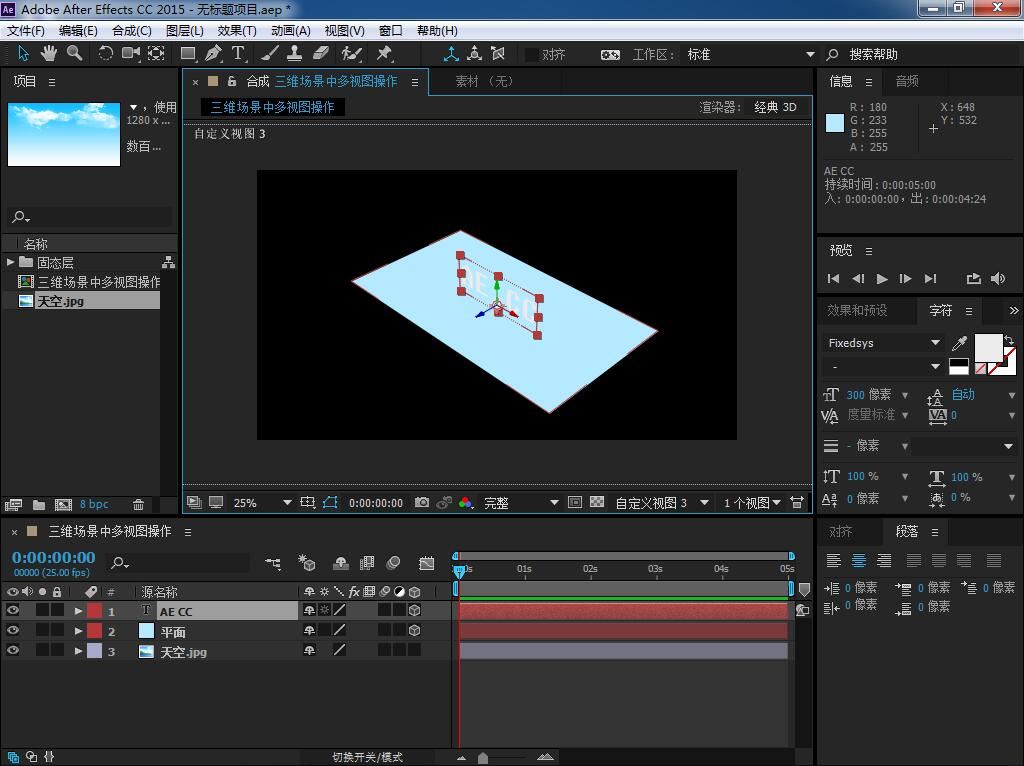Viewport: 1024px width, 766px height.
Task: Select the Eraser tool
Action: click(321, 54)
